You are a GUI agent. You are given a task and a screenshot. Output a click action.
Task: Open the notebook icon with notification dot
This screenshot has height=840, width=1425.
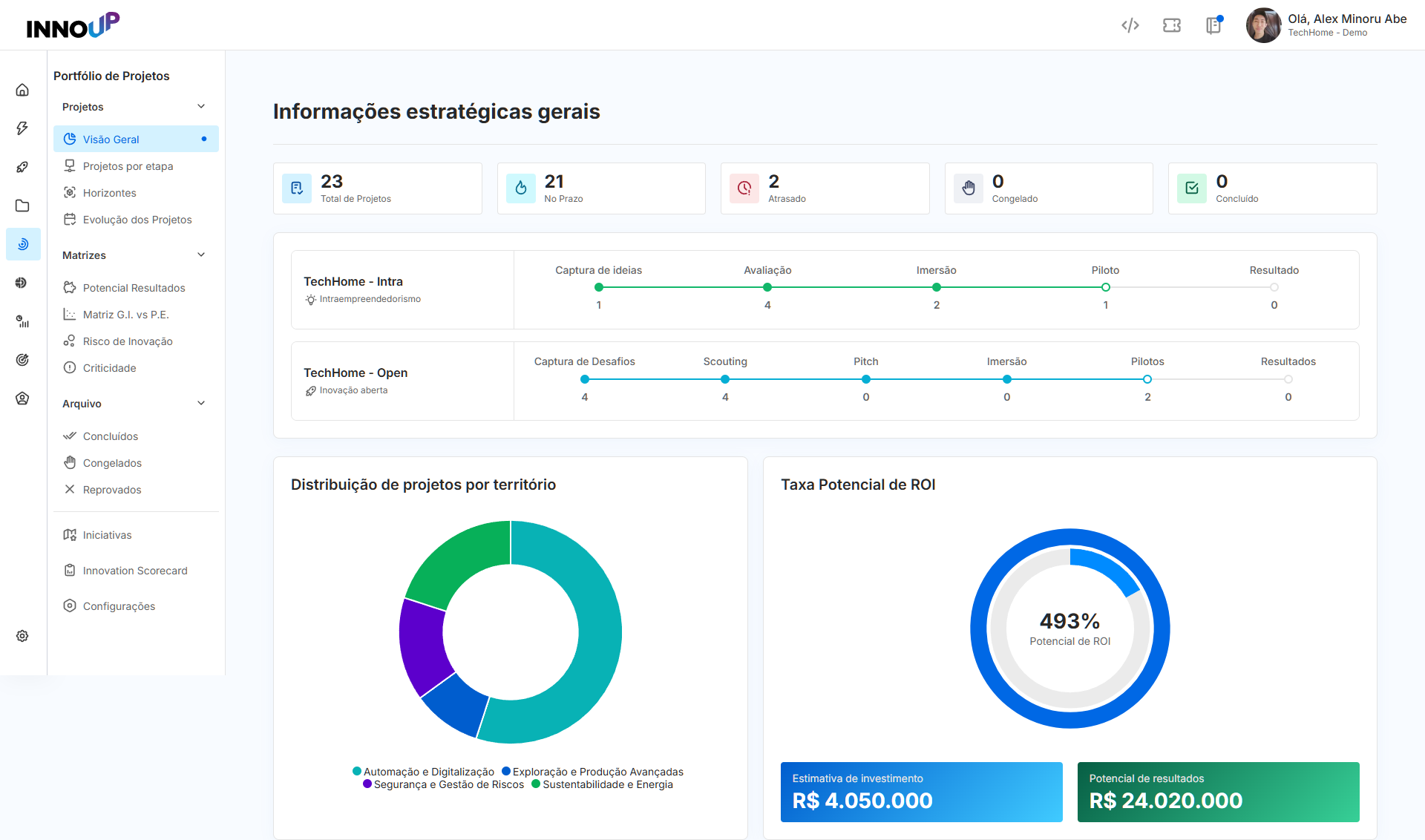click(x=1213, y=25)
